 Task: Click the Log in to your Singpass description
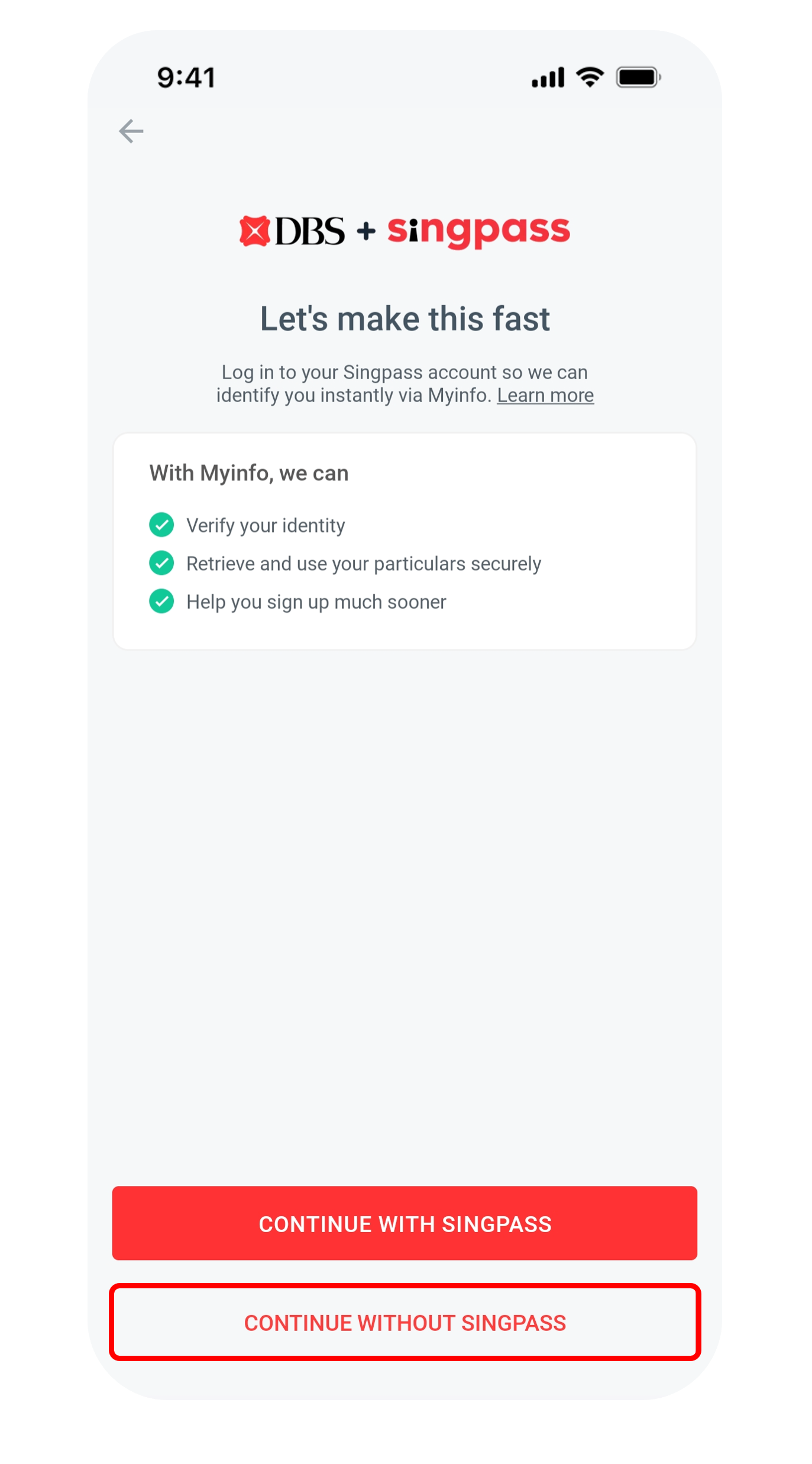coord(405,384)
